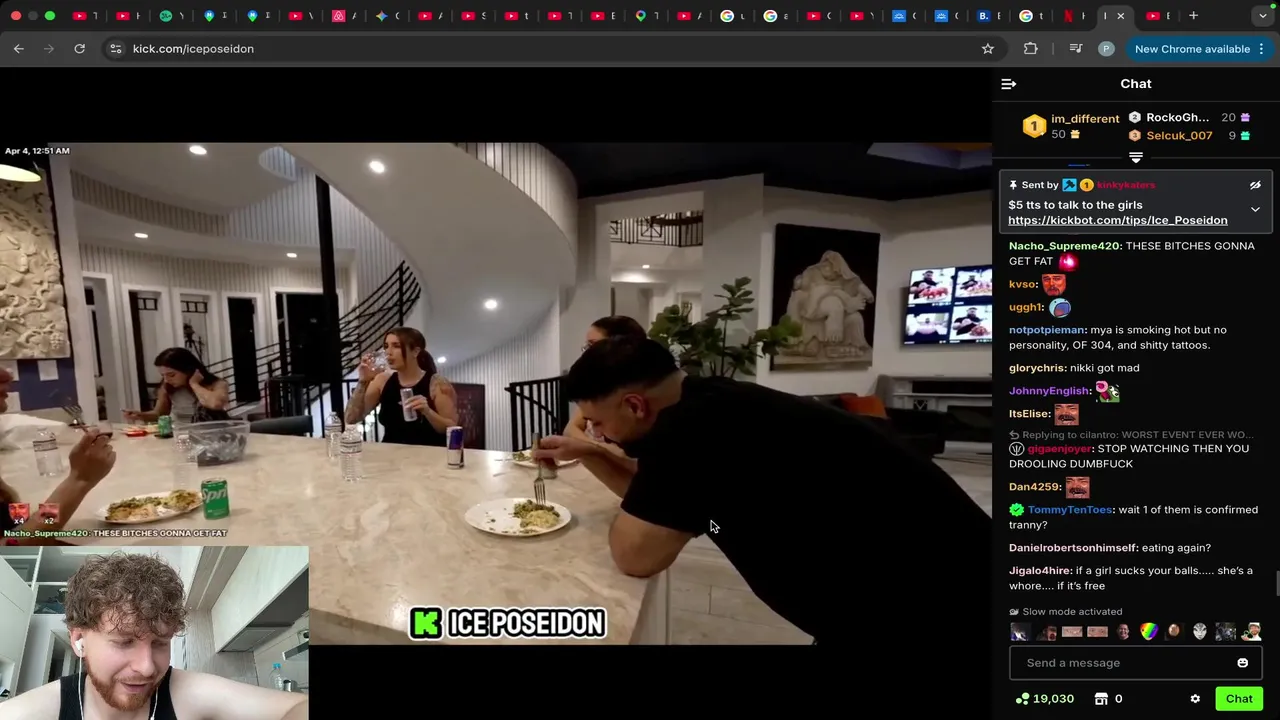1280x720 pixels.
Task: Collapse the chat panel with the arrow icon
Action: tap(1008, 84)
